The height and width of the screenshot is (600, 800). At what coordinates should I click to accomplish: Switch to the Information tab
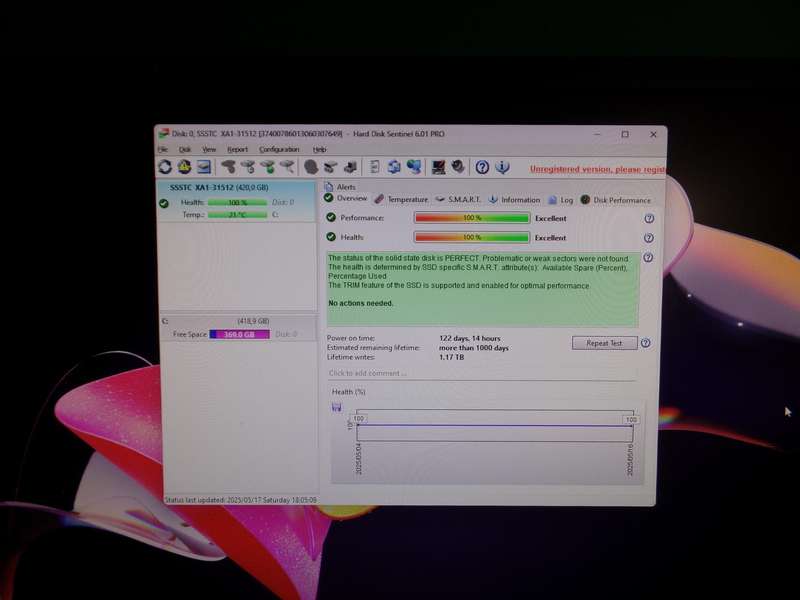coord(514,200)
